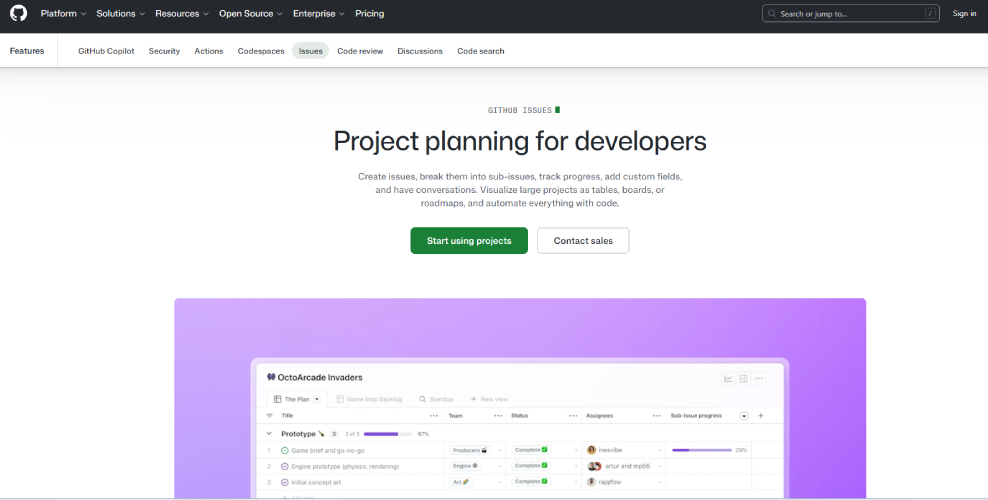Click the filter icon left of Title column
Screen dimensions: 988x500
point(269,415)
